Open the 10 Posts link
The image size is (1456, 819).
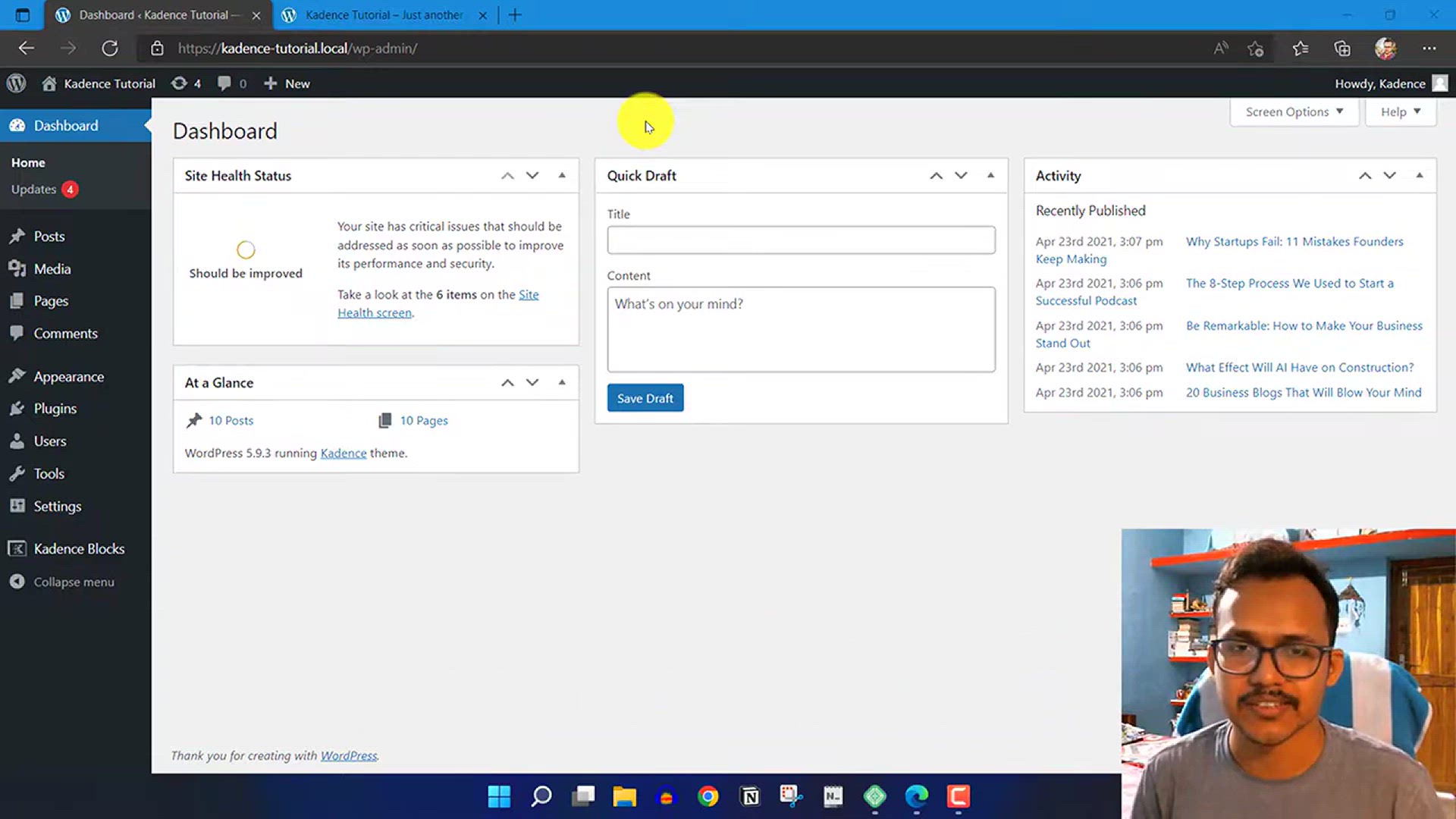coord(231,421)
